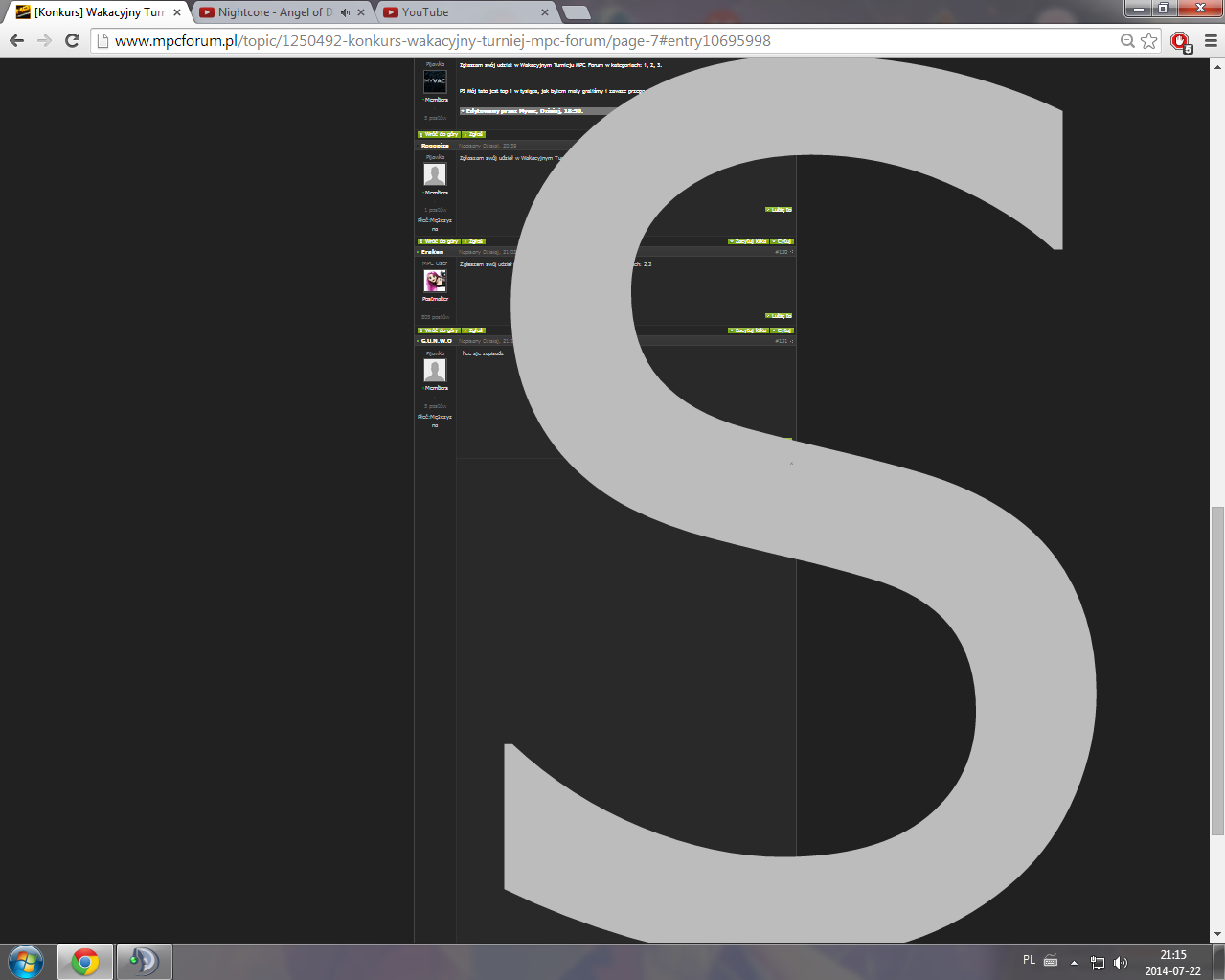Close the Nightcore tab
The width and height of the screenshot is (1225, 980).
pos(361,12)
